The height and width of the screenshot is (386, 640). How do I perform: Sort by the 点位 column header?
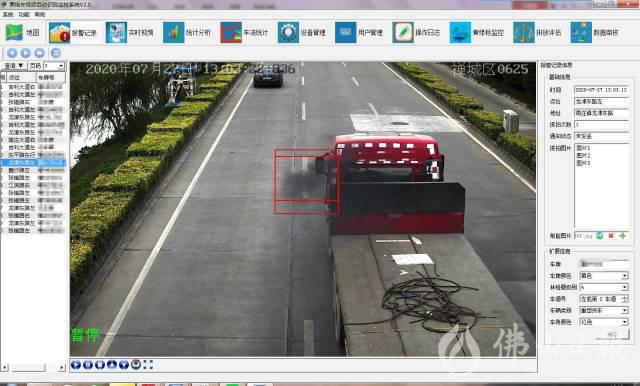point(21,77)
